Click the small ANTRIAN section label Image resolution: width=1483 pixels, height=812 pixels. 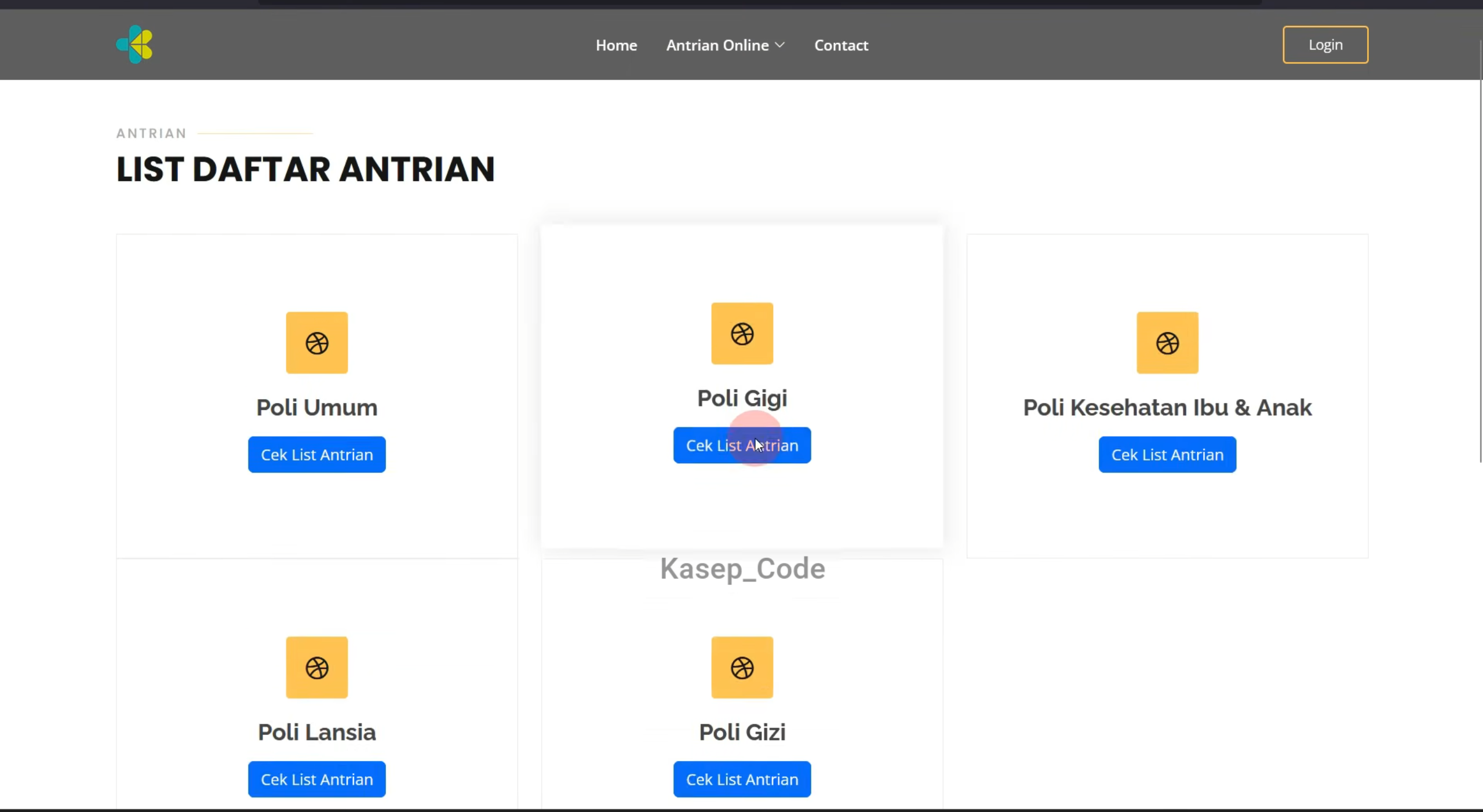(151, 133)
